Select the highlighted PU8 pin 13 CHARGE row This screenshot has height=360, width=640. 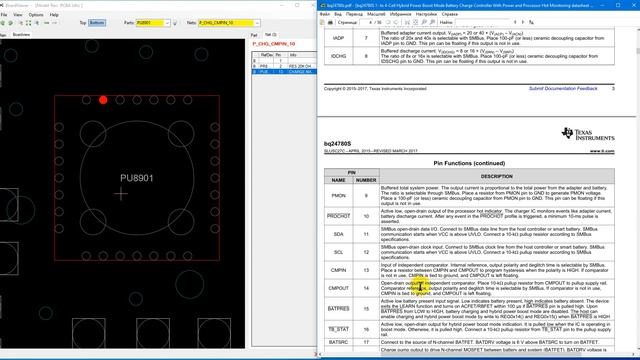pos(284,71)
